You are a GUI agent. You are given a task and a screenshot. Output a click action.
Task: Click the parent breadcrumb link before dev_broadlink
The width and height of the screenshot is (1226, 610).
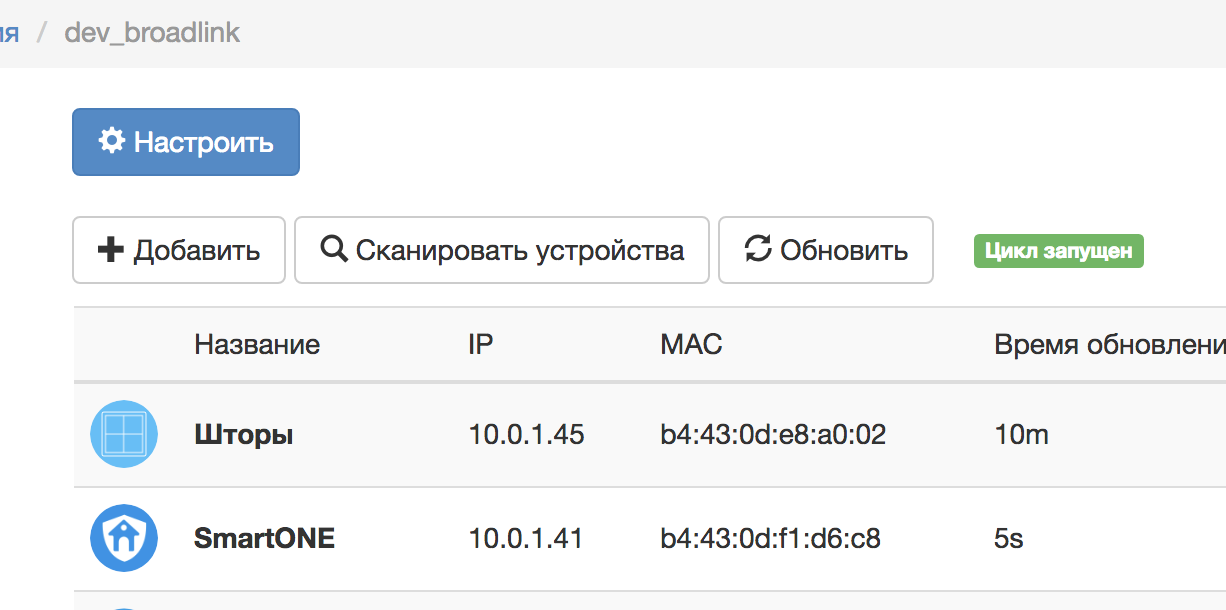tap(8, 32)
